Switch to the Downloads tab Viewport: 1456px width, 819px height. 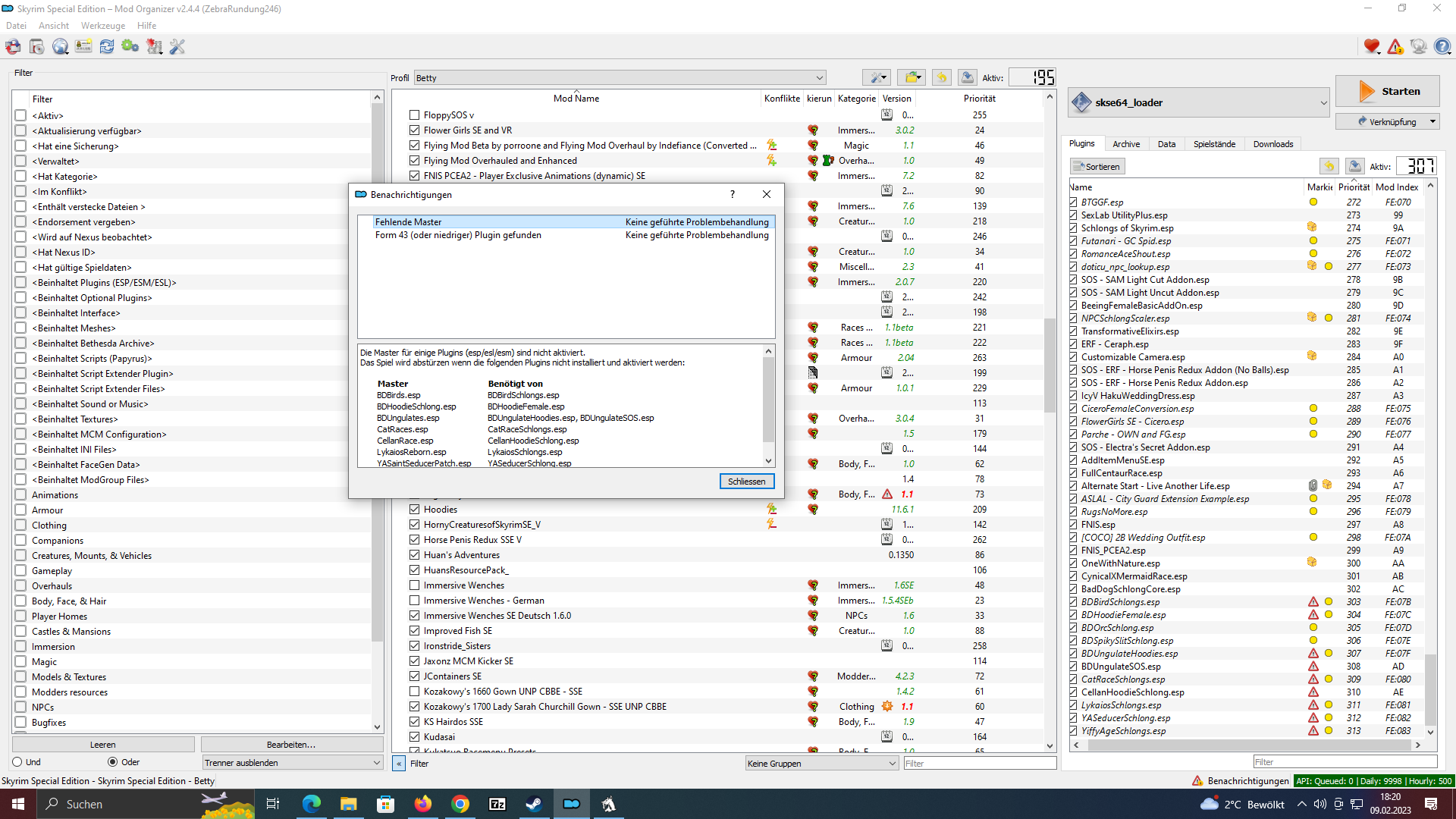pos(1273,144)
